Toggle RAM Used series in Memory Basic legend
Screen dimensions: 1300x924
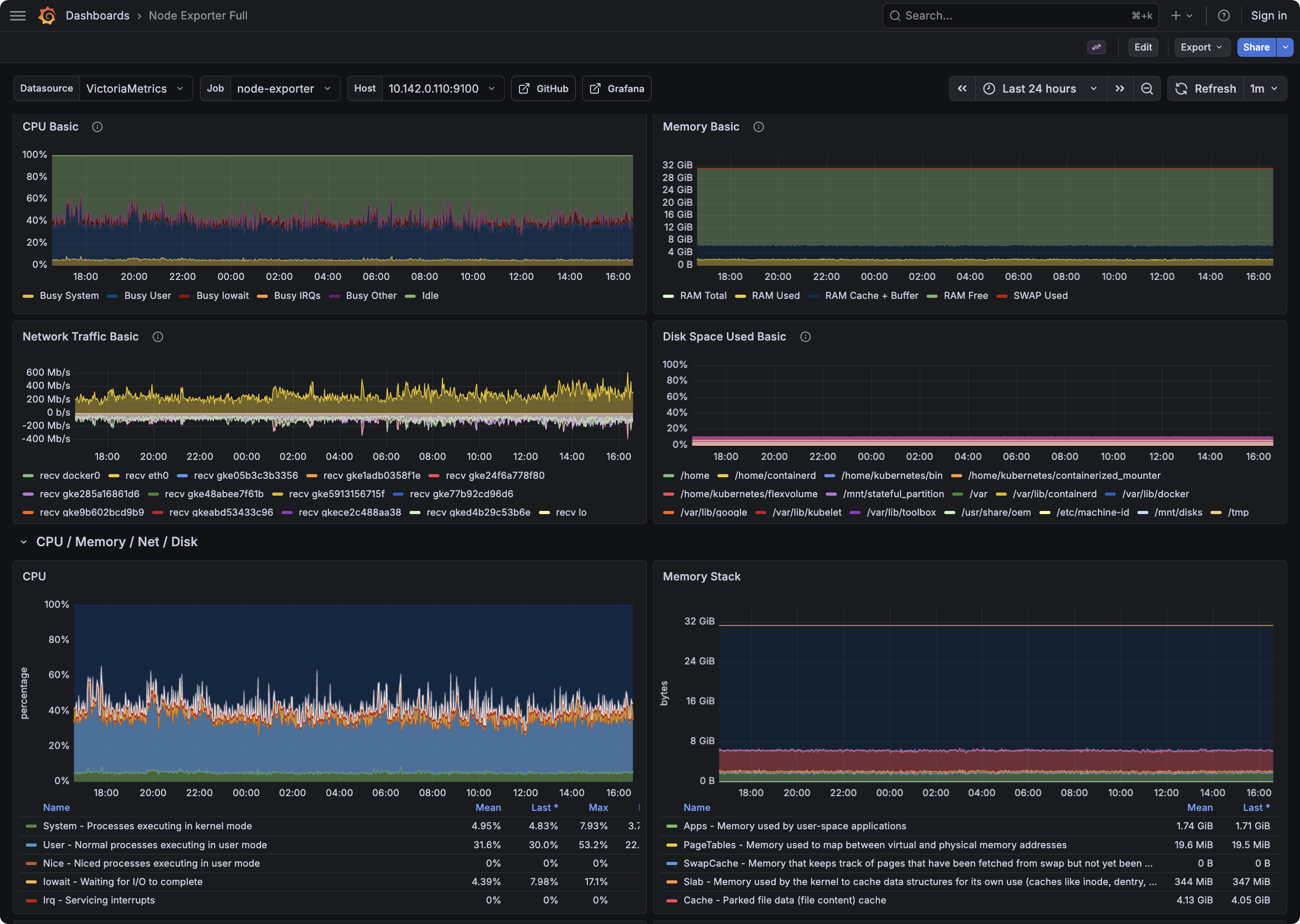(x=775, y=295)
